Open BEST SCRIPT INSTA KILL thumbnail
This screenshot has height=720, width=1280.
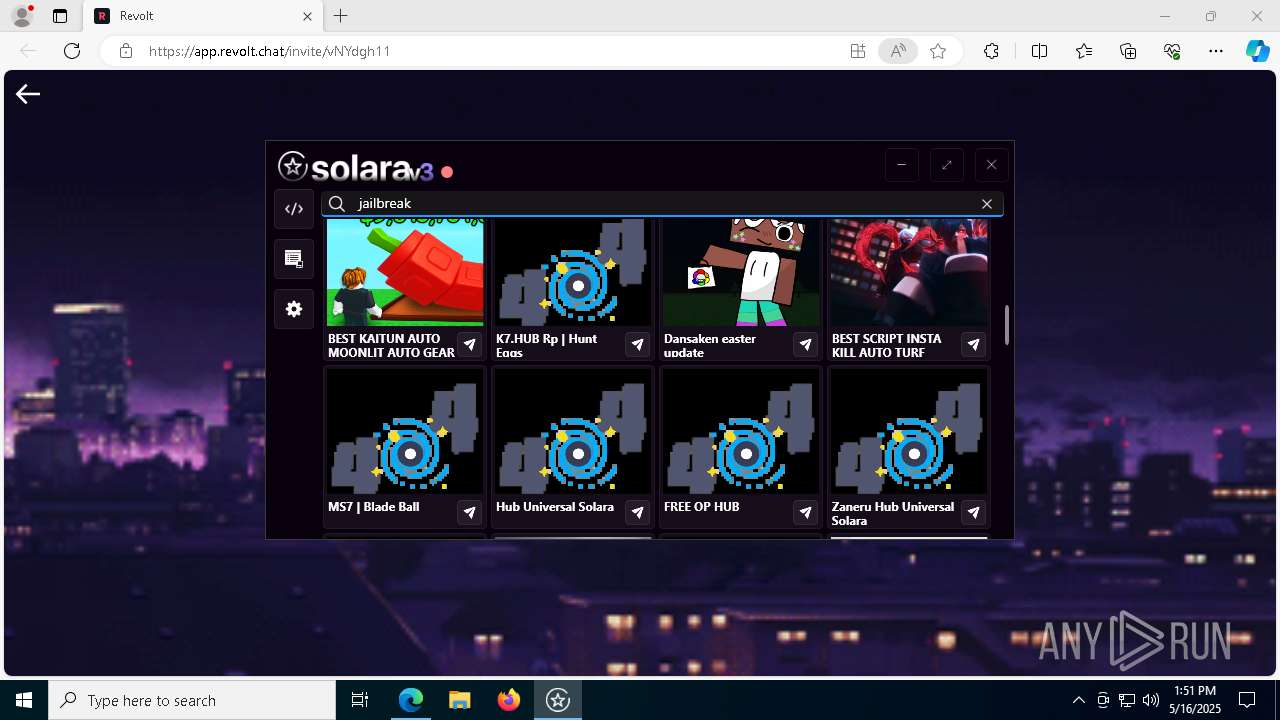(909, 272)
